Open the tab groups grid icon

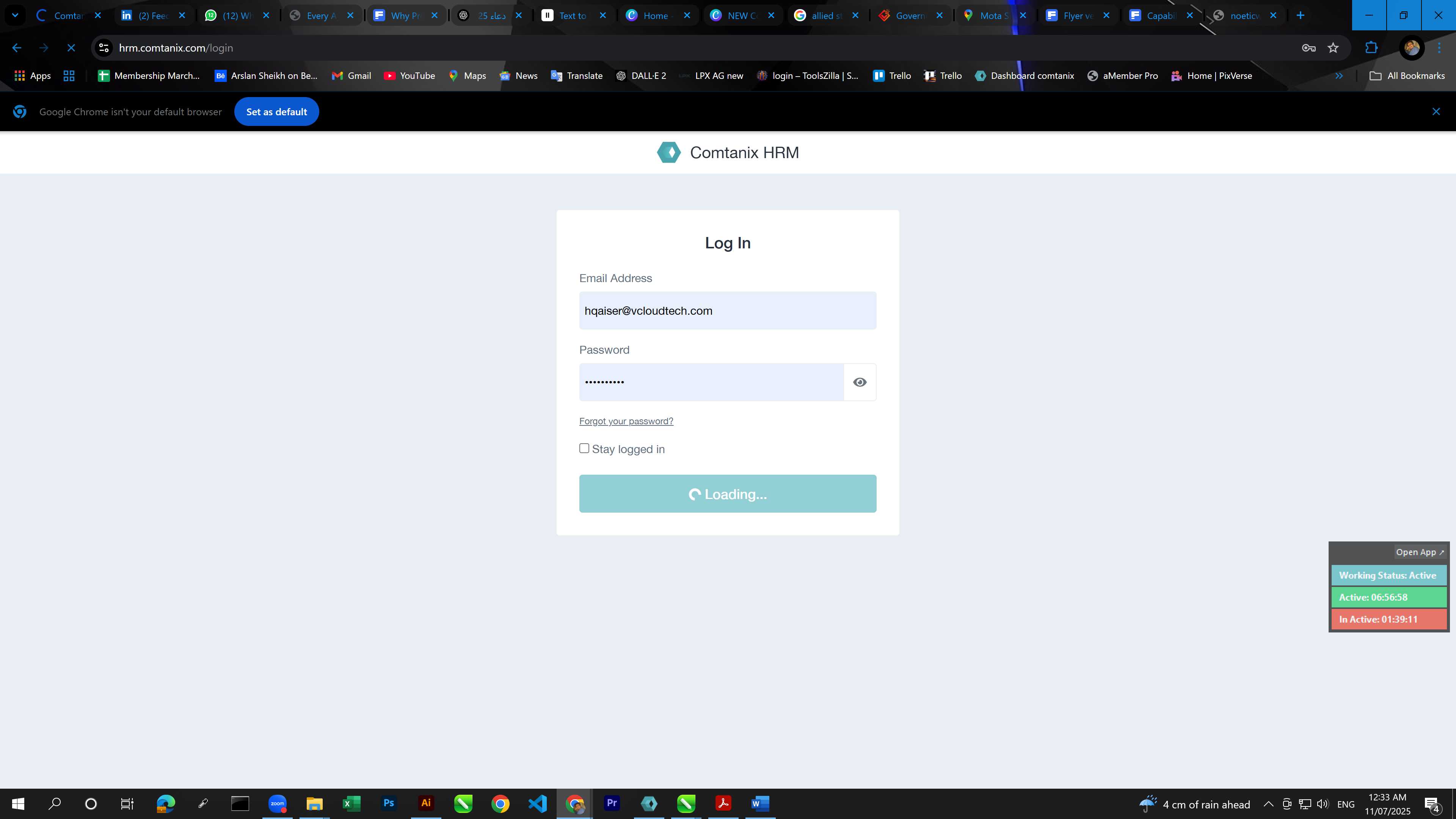pos(69,76)
